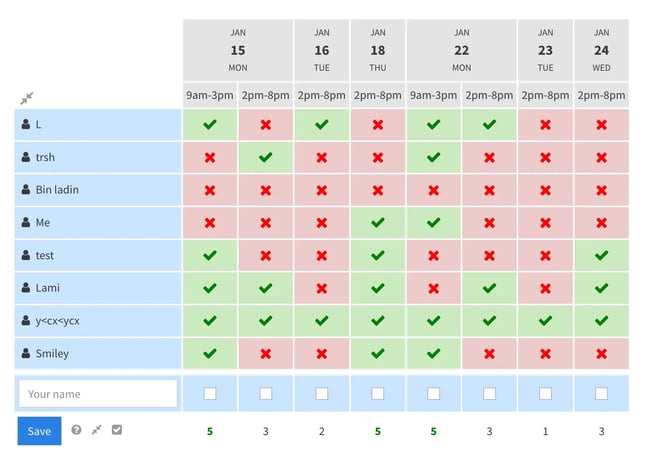Click test's green checkmark under Jan 24
Viewport: 650px width, 455px height.
[x=601, y=255]
